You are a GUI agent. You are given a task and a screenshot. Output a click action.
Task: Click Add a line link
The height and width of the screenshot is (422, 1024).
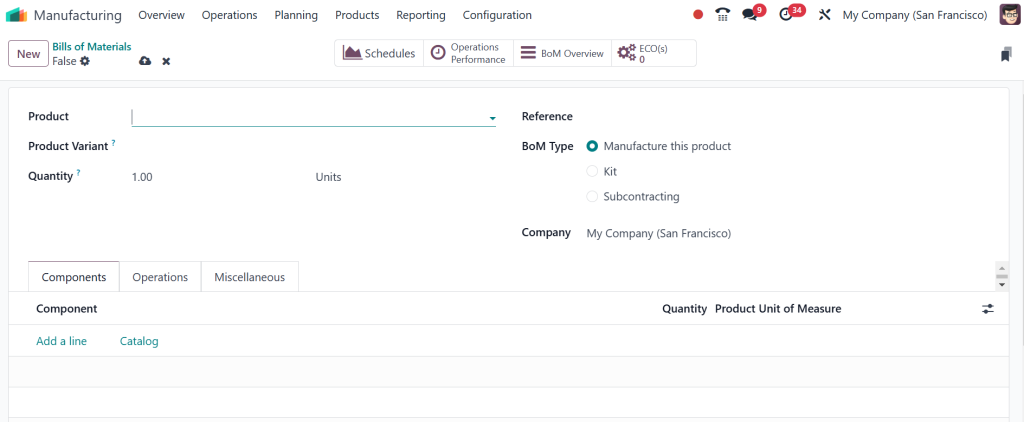61,341
